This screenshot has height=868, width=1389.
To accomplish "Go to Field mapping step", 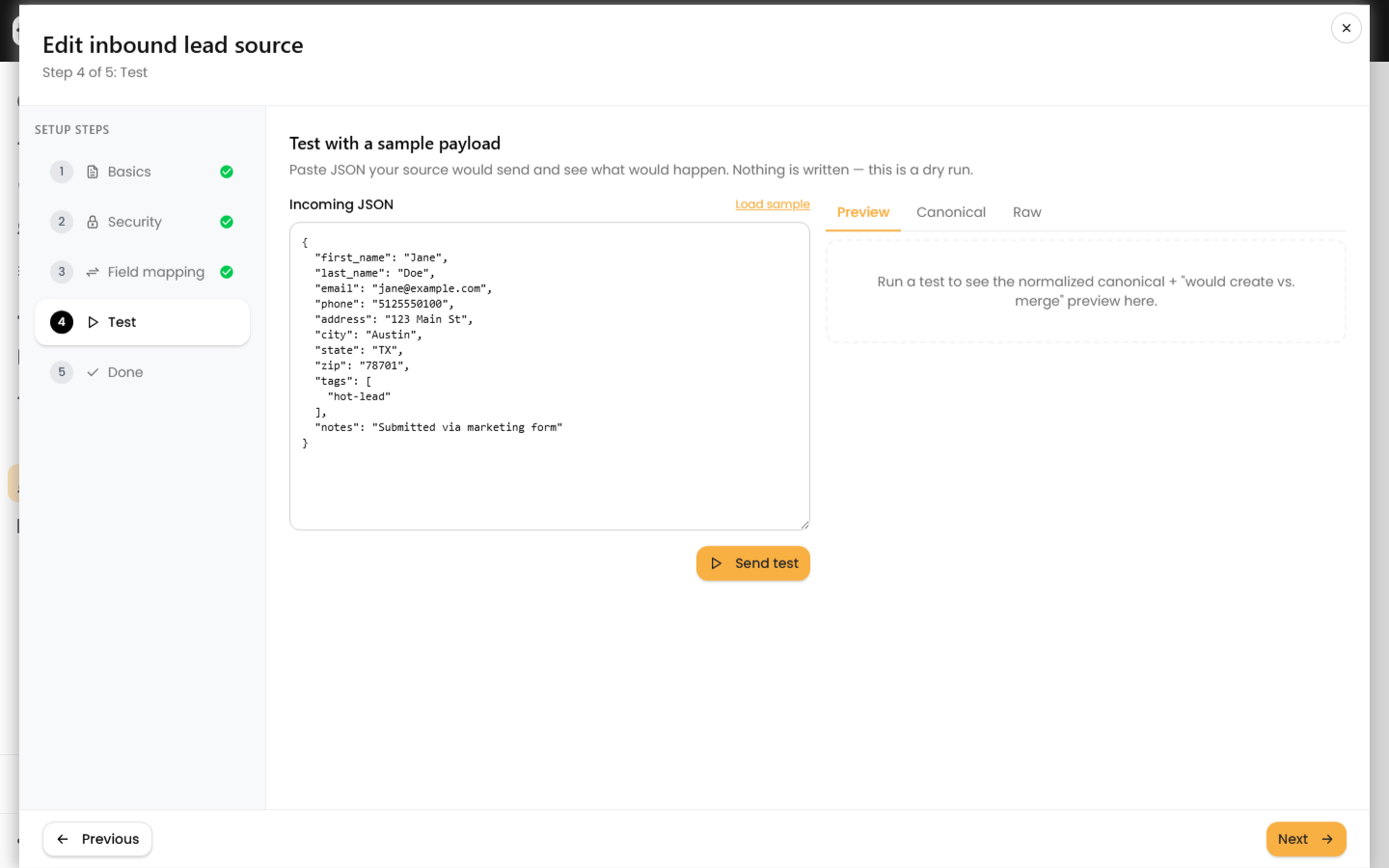I will point(142,272).
